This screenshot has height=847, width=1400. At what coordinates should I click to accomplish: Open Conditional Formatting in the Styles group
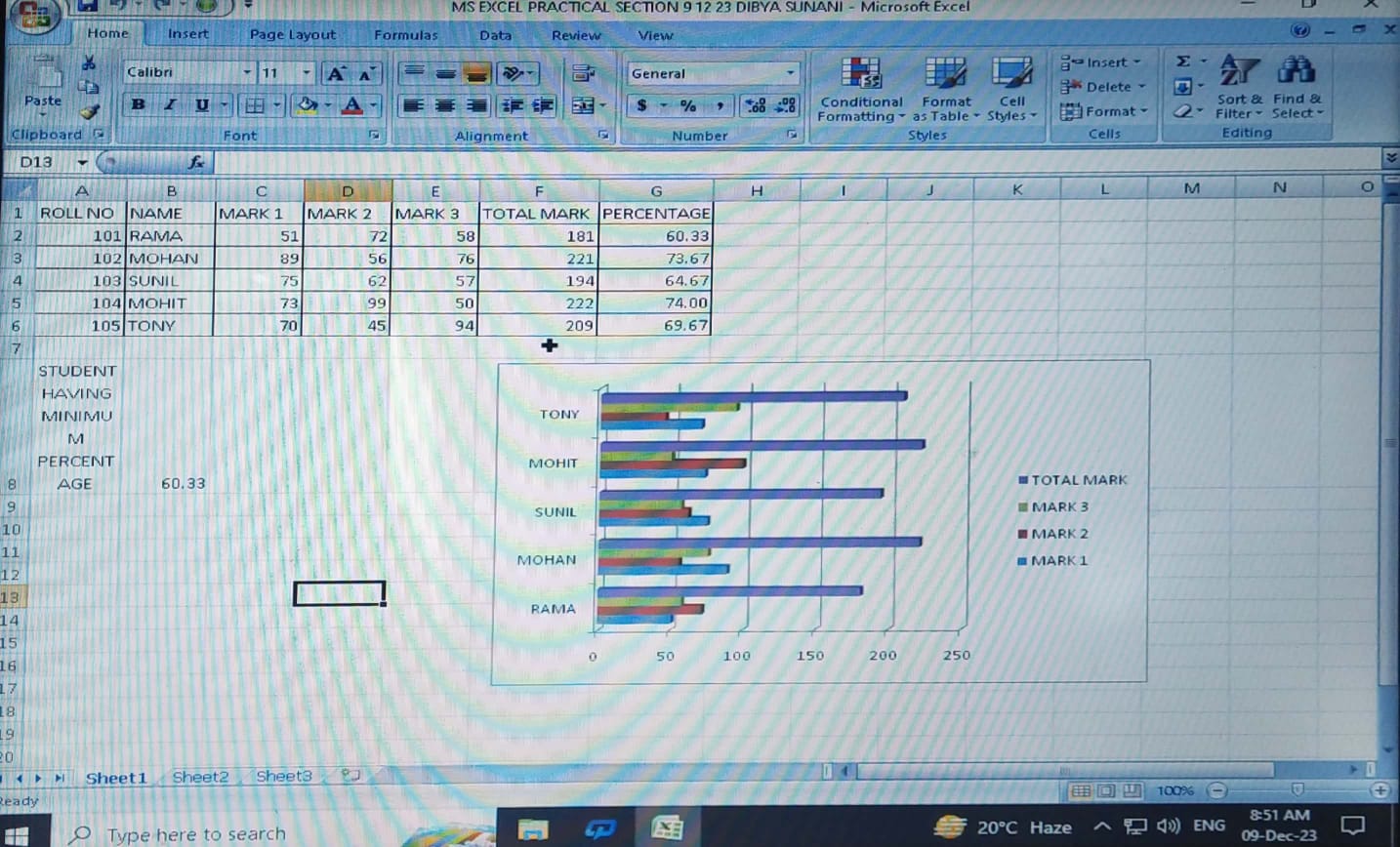860,90
